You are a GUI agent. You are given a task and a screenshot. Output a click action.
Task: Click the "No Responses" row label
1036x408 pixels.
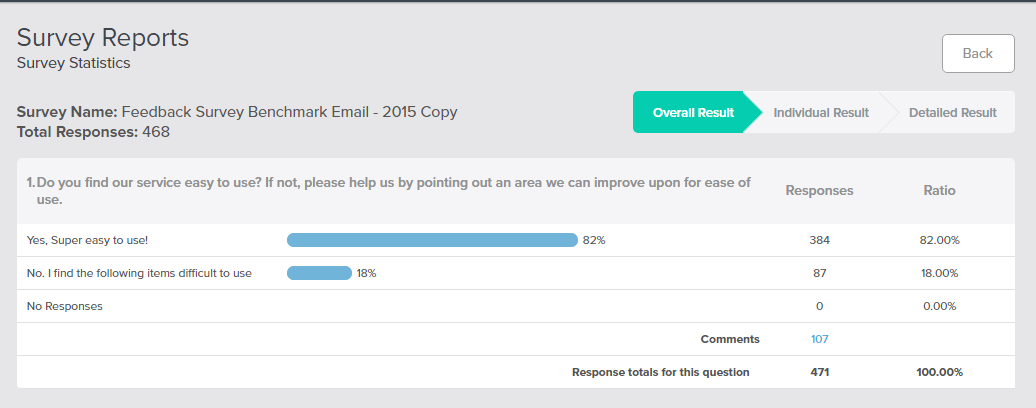[65, 306]
